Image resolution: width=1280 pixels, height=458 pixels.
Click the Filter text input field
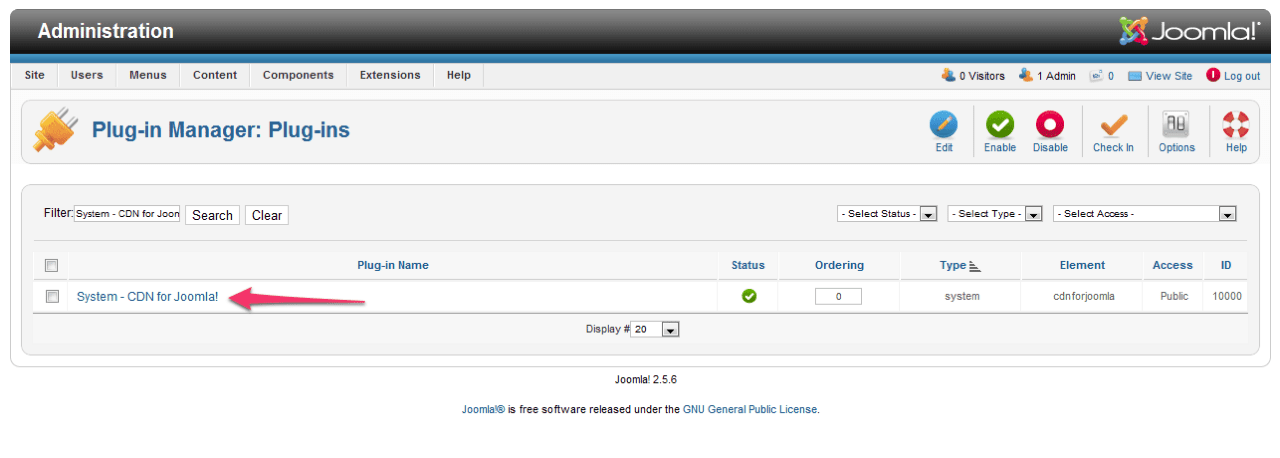click(x=127, y=214)
